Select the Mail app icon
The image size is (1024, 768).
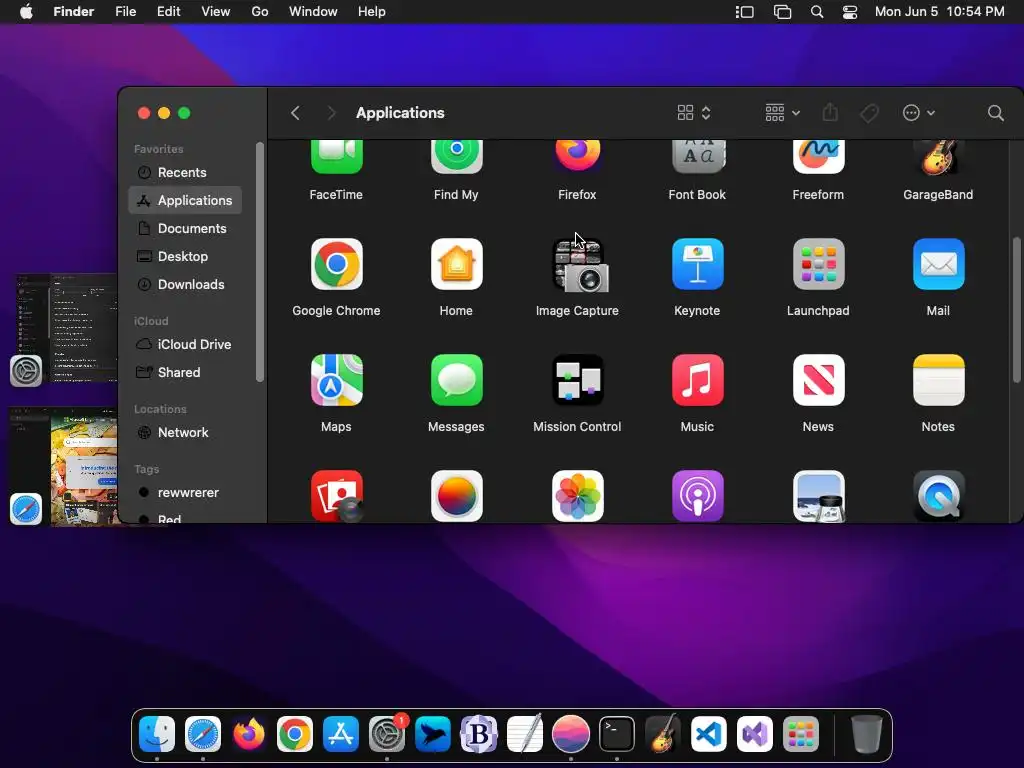[x=938, y=264]
